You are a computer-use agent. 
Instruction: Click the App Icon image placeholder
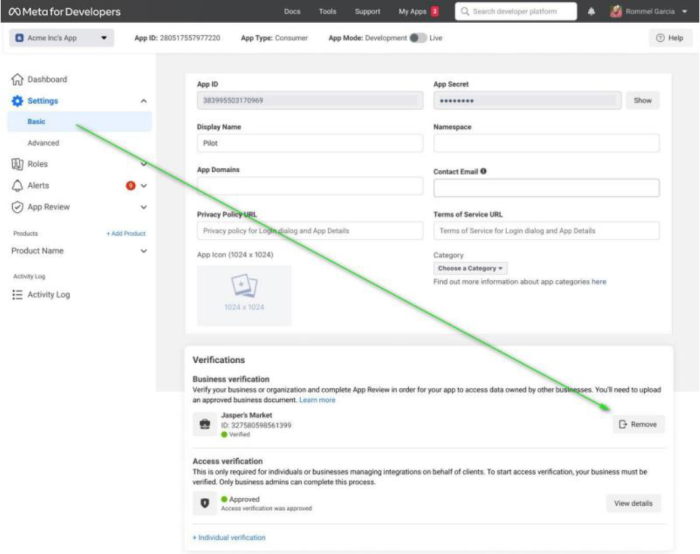pos(244,295)
